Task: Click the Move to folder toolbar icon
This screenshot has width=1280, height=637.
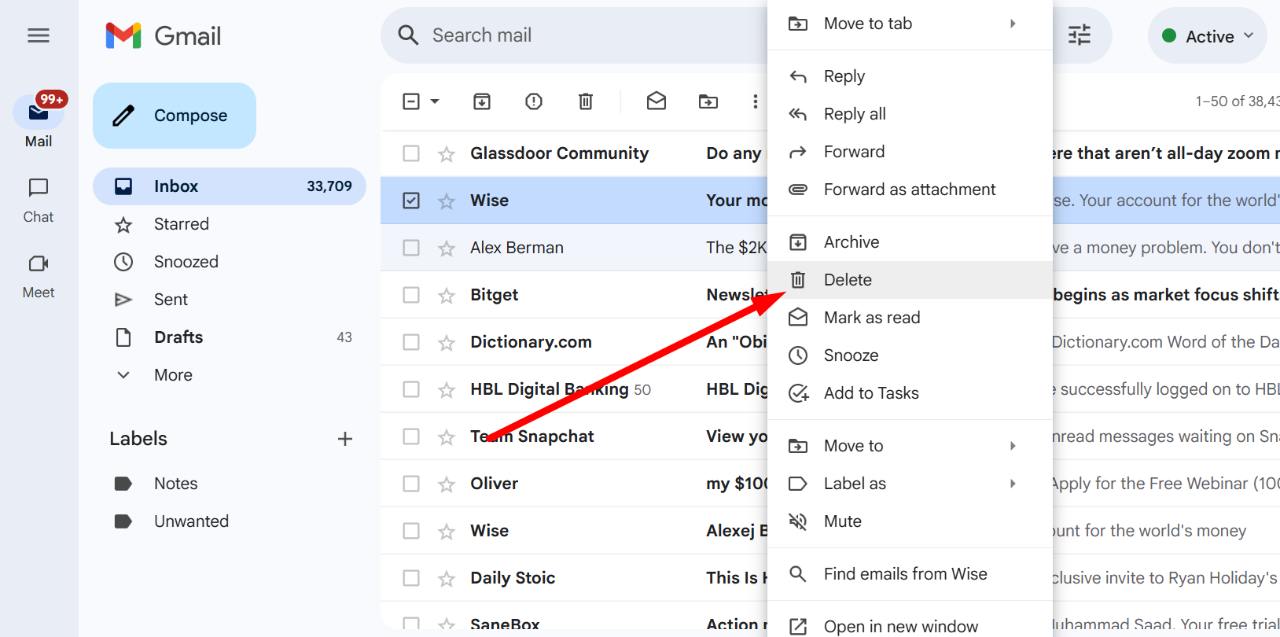Action: coord(708,101)
